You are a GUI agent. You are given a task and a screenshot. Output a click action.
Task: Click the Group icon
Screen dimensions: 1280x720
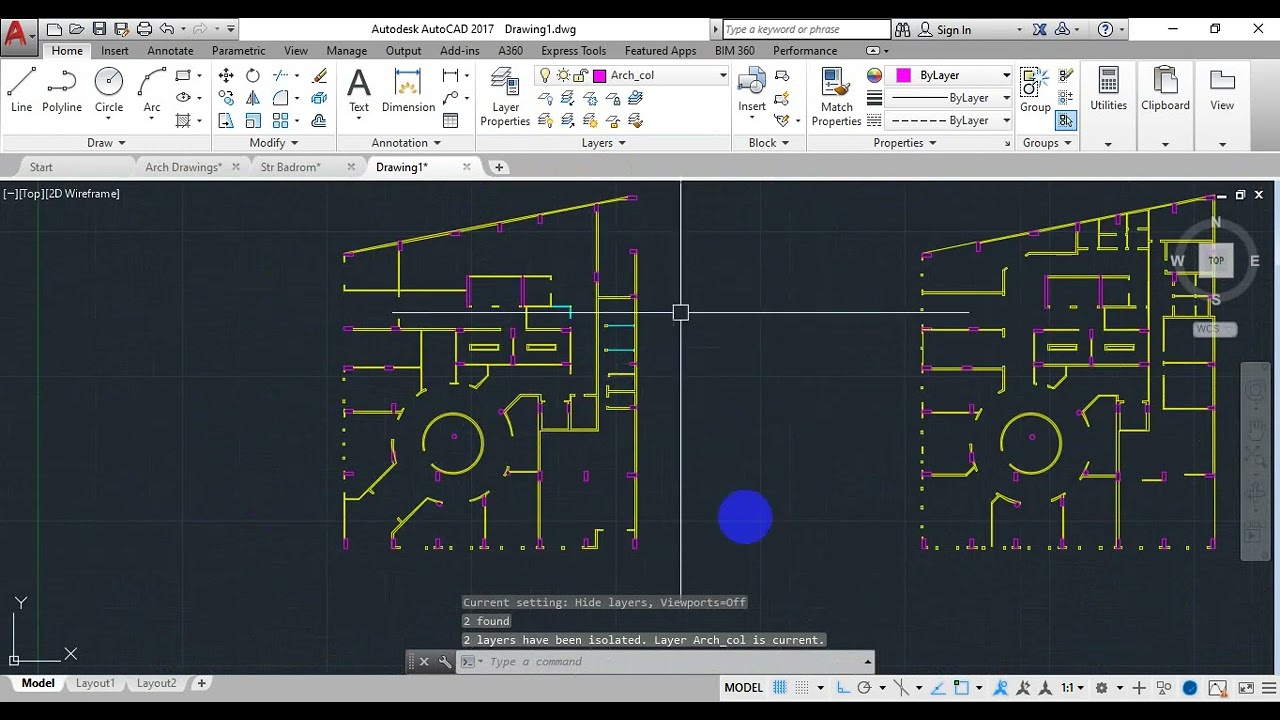1035,90
